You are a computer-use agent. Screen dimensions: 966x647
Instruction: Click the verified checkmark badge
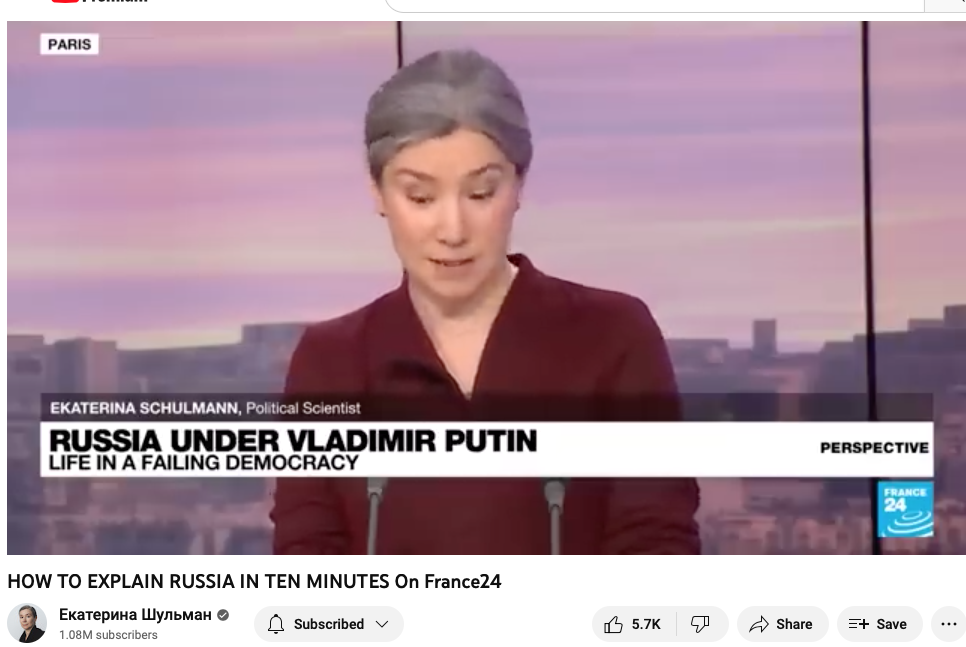[x=223, y=614]
